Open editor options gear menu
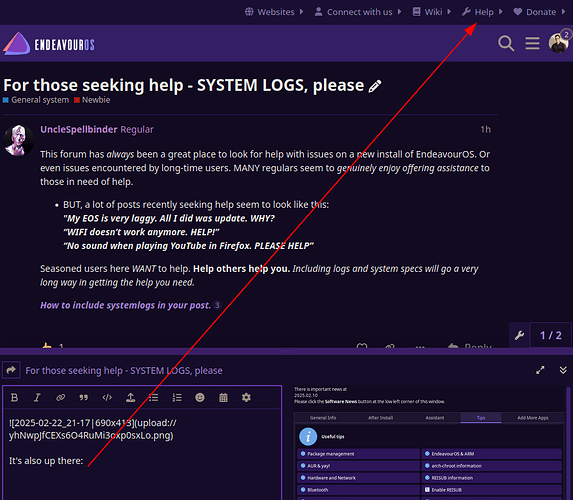 (246, 397)
